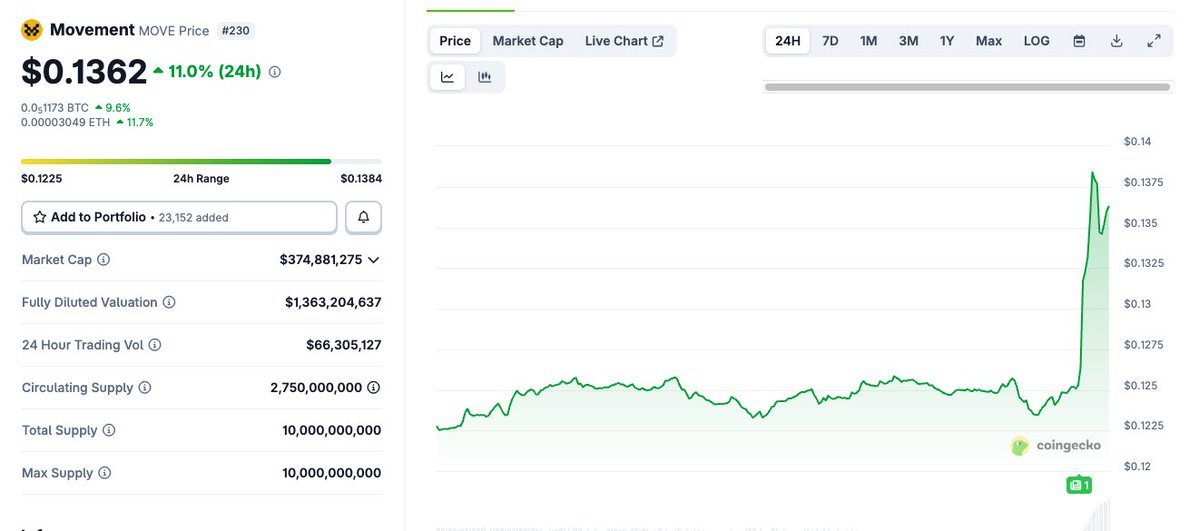Expand chart to fullscreen
Image resolution: width=1199 pixels, height=531 pixels.
[1154, 41]
